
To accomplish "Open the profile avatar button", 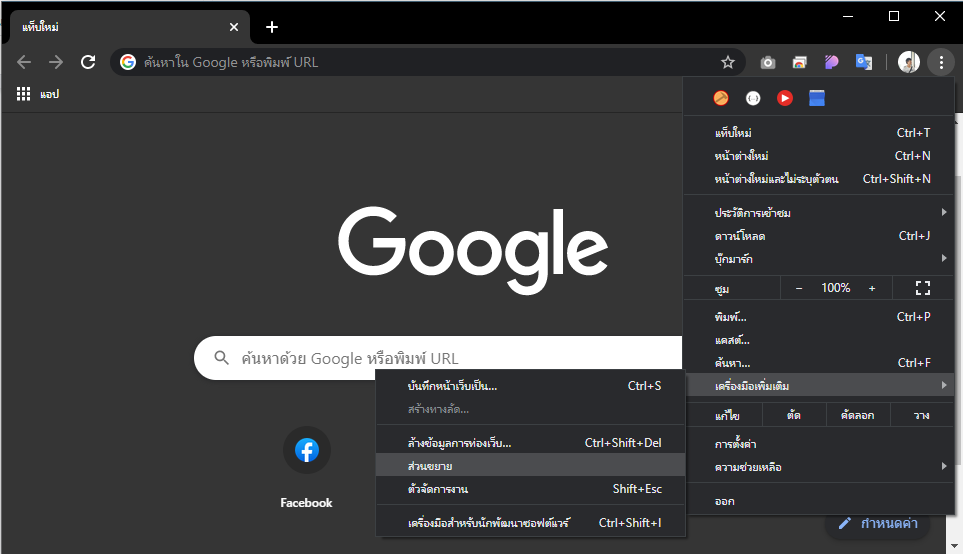I will point(909,62).
